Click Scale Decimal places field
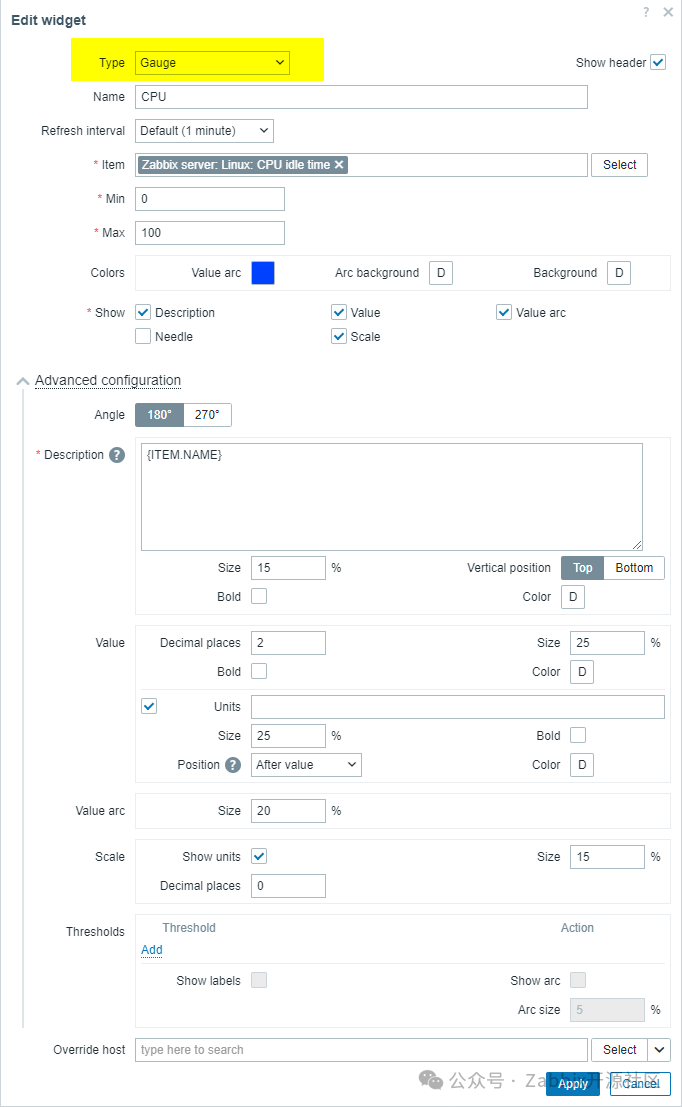Viewport: 682px width, 1107px height. [x=288, y=885]
